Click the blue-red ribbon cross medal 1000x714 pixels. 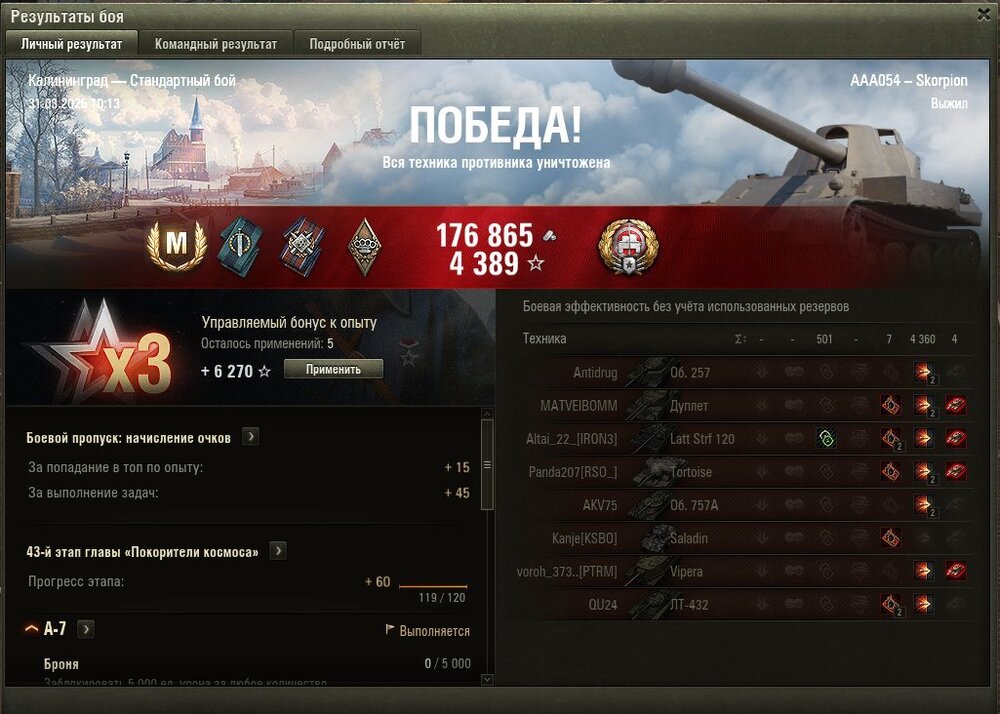point(302,247)
